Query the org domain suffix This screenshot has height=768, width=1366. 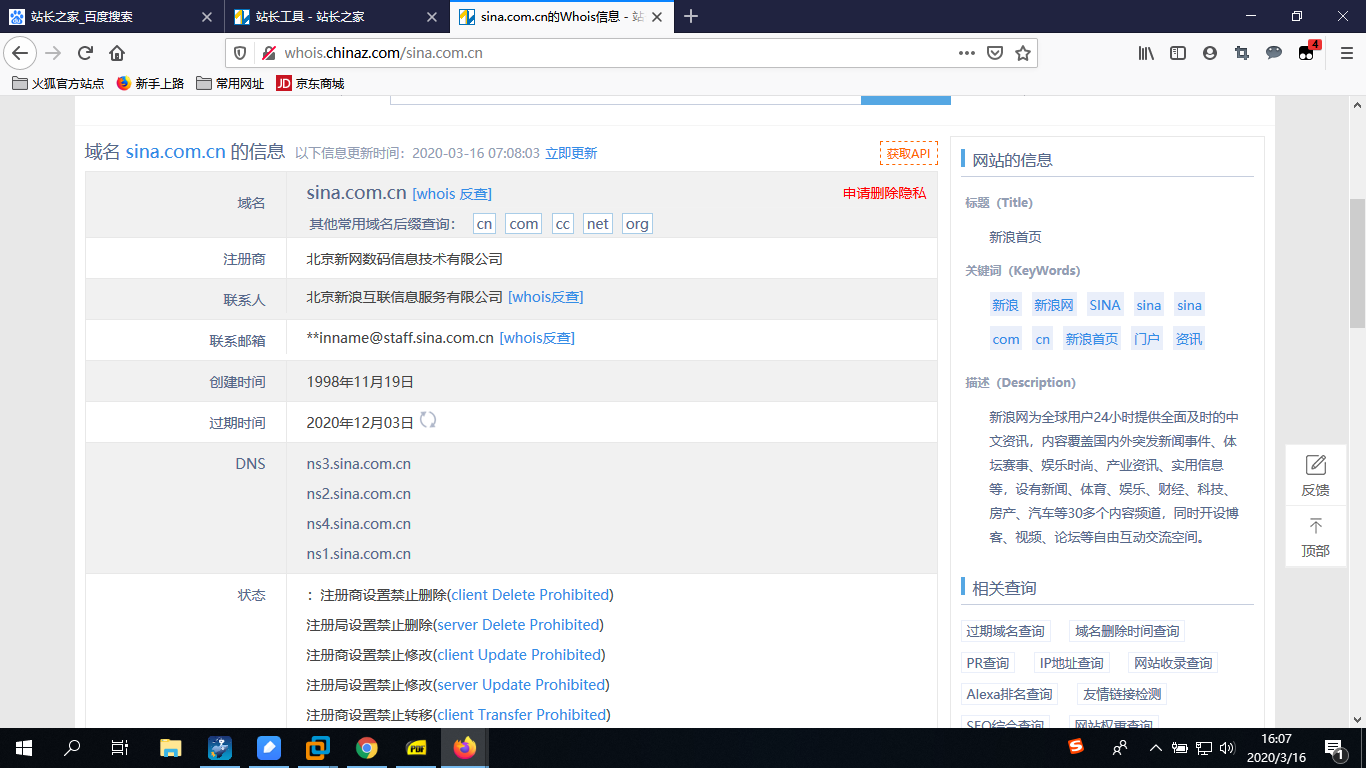pyautogui.click(x=637, y=224)
